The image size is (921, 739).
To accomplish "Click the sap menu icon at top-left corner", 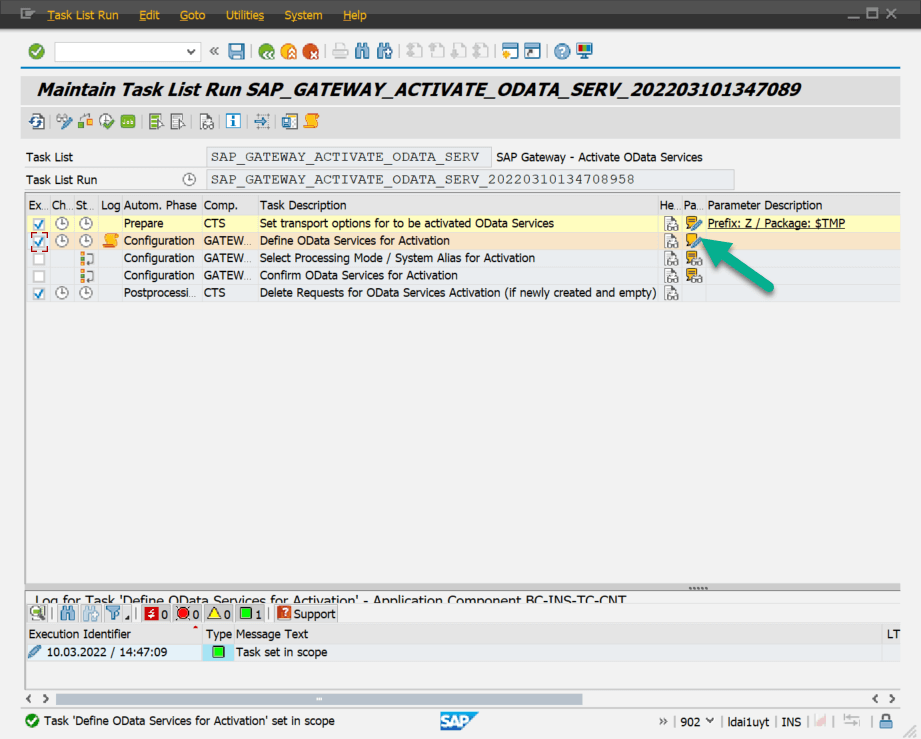I will (27, 14).
